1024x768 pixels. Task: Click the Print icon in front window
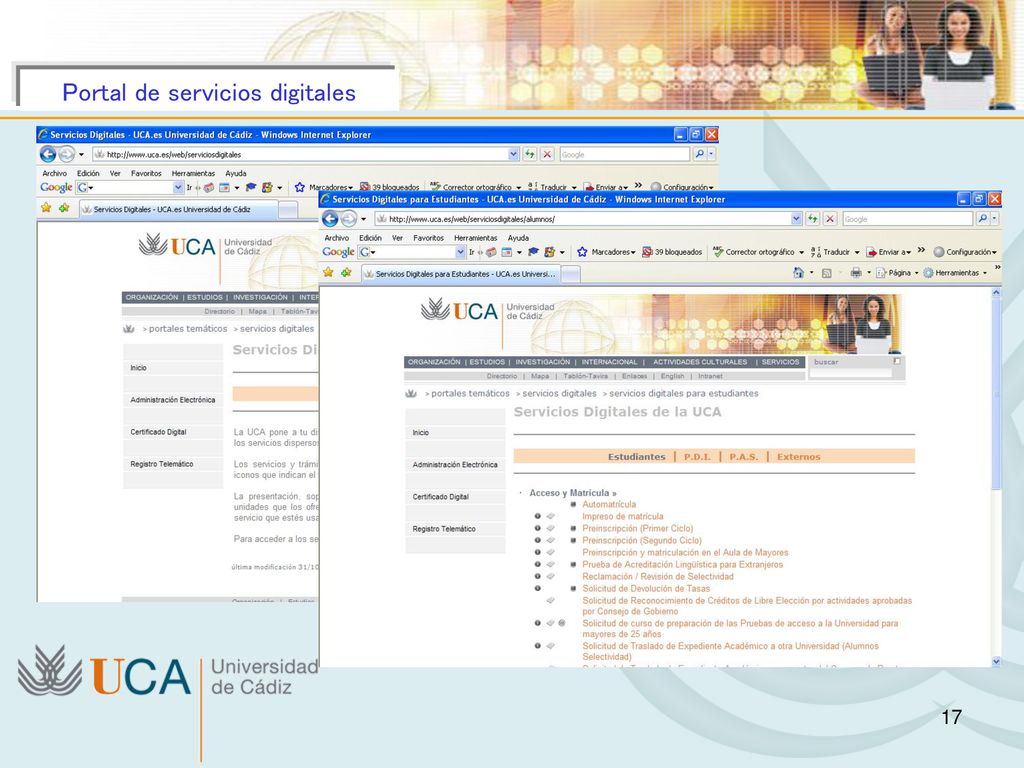point(856,273)
